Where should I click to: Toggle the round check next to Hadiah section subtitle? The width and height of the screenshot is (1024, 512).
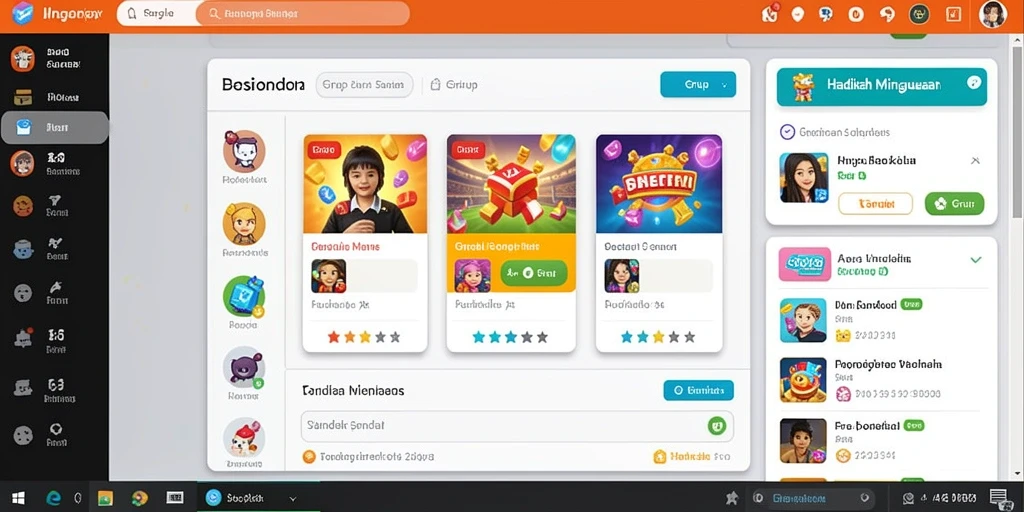(788, 132)
